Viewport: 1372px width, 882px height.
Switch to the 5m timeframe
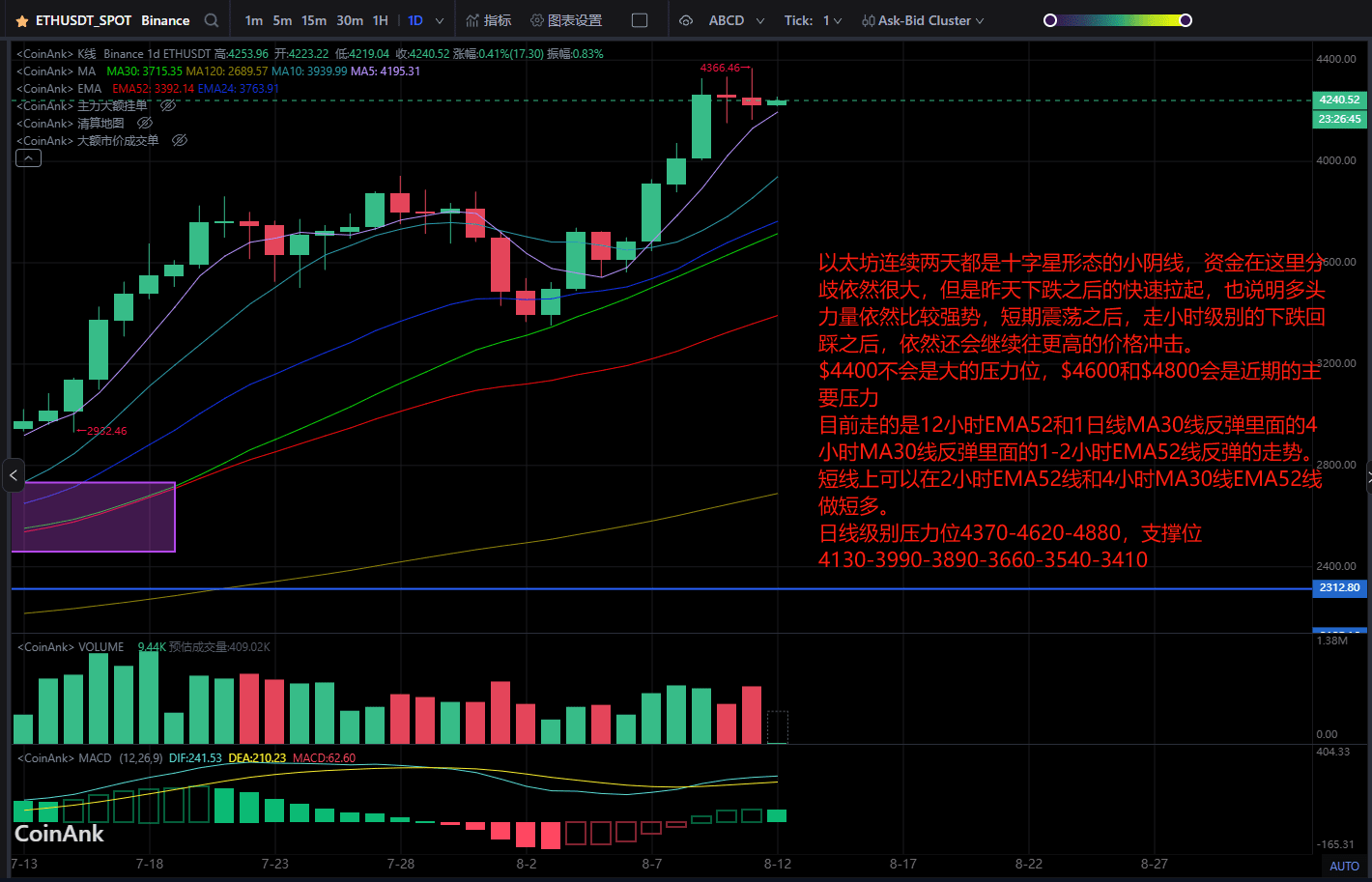[x=282, y=20]
